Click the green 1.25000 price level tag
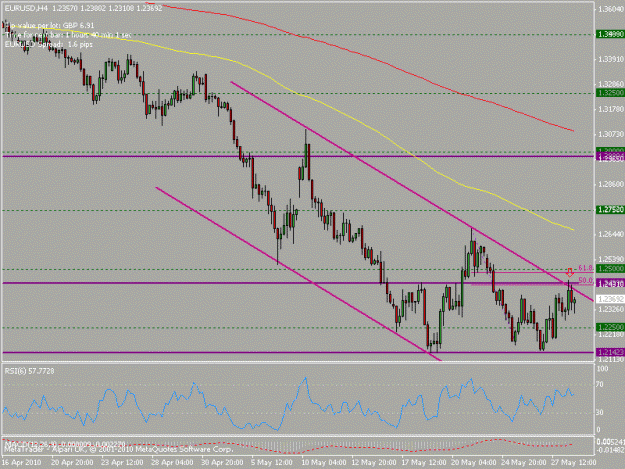Image resolution: width=625 pixels, height=469 pixels. point(610,269)
